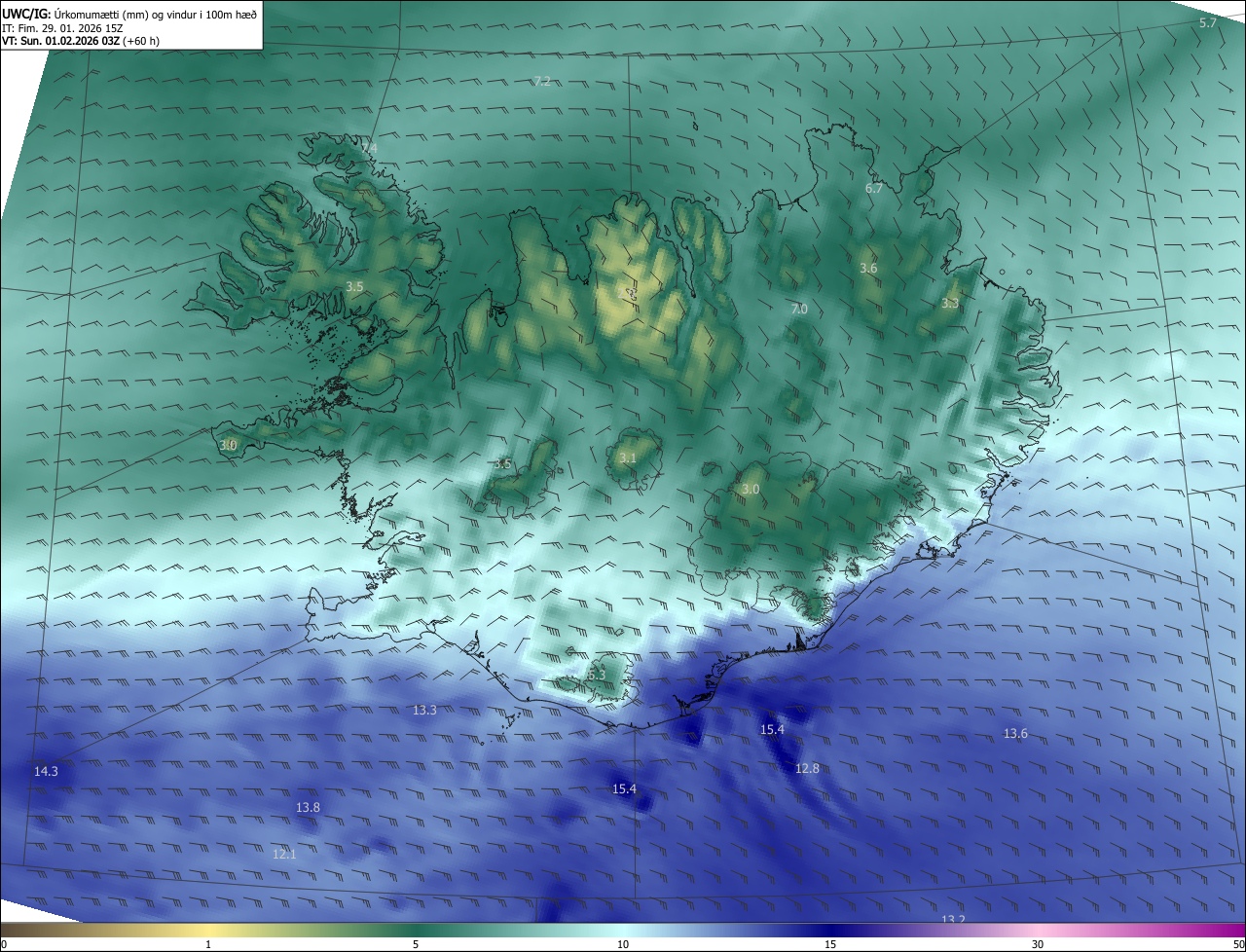This screenshot has width=1246, height=952.
Task: Click the 30 label on the colour scale
Action: click(x=1038, y=944)
